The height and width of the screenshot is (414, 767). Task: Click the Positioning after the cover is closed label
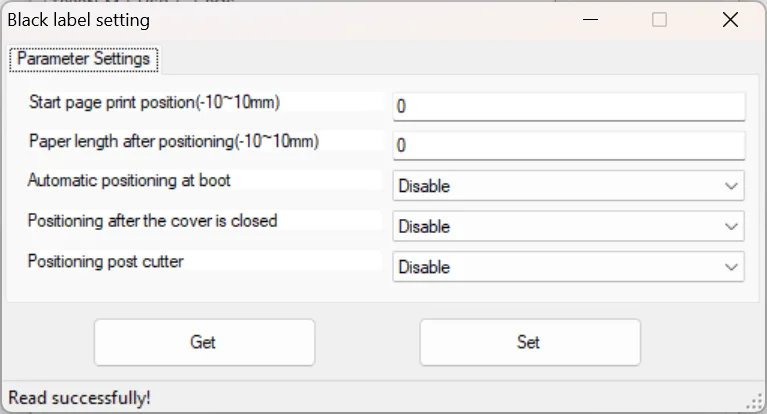[x=152, y=221]
